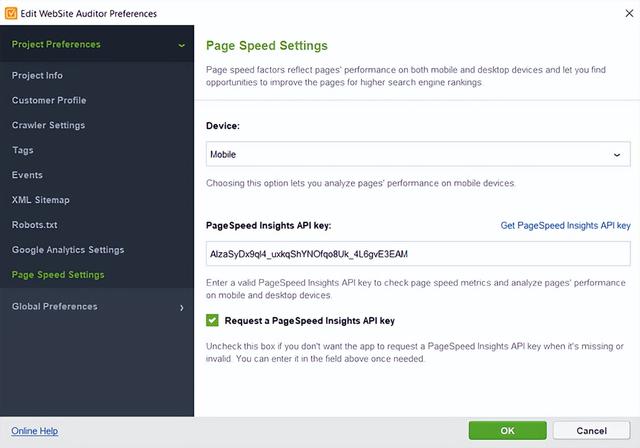640x448 pixels.
Task: Select Customer Profile in sidebar
Action: coord(49,100)
